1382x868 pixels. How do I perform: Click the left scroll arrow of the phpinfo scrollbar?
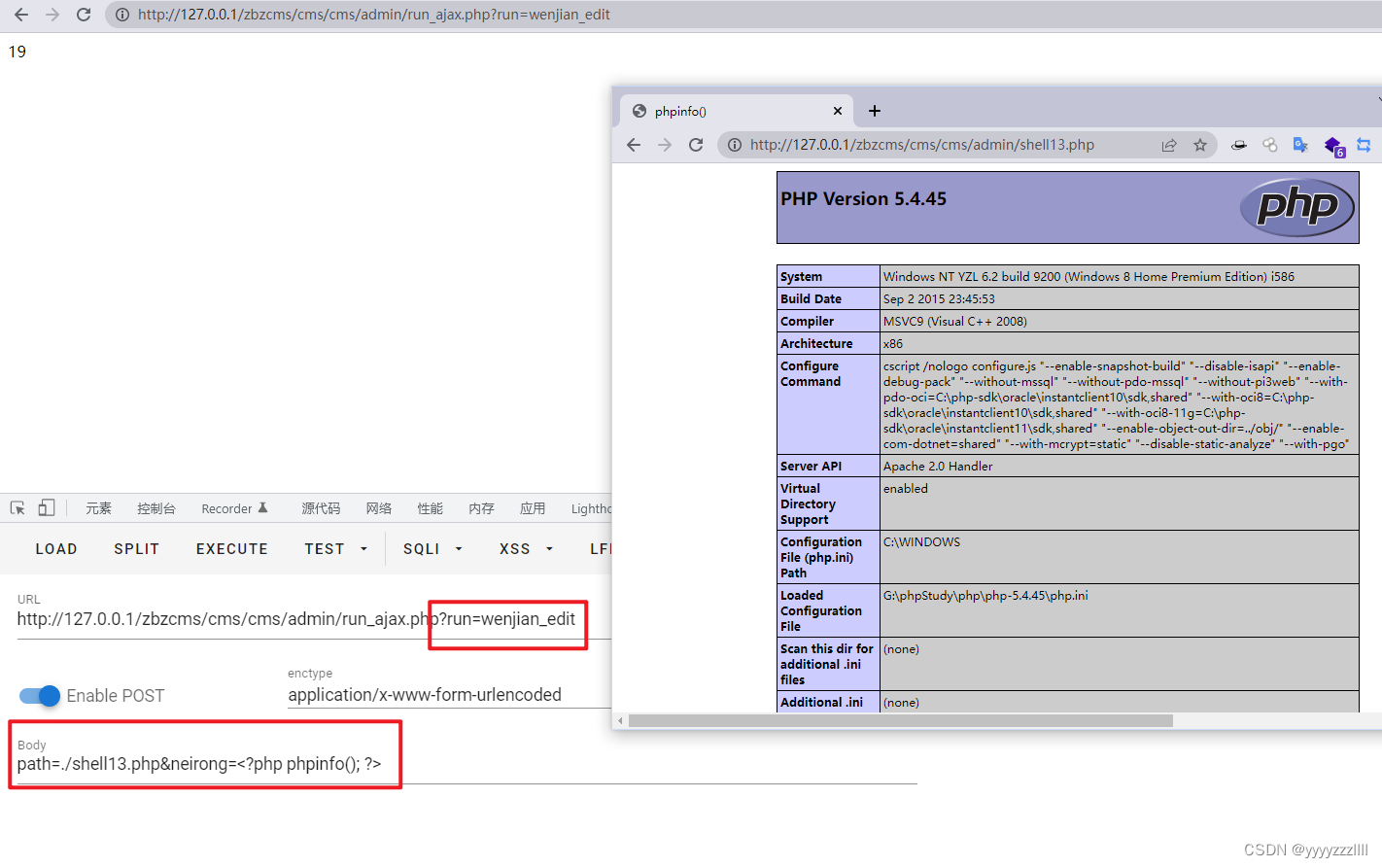pos(620,720)
